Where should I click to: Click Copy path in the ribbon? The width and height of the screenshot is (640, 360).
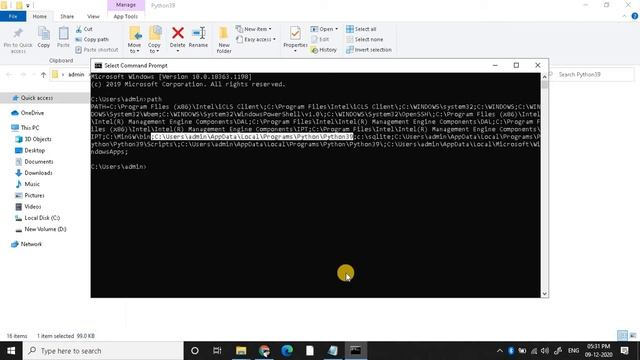pyautogui.click(x=92, y=40)
